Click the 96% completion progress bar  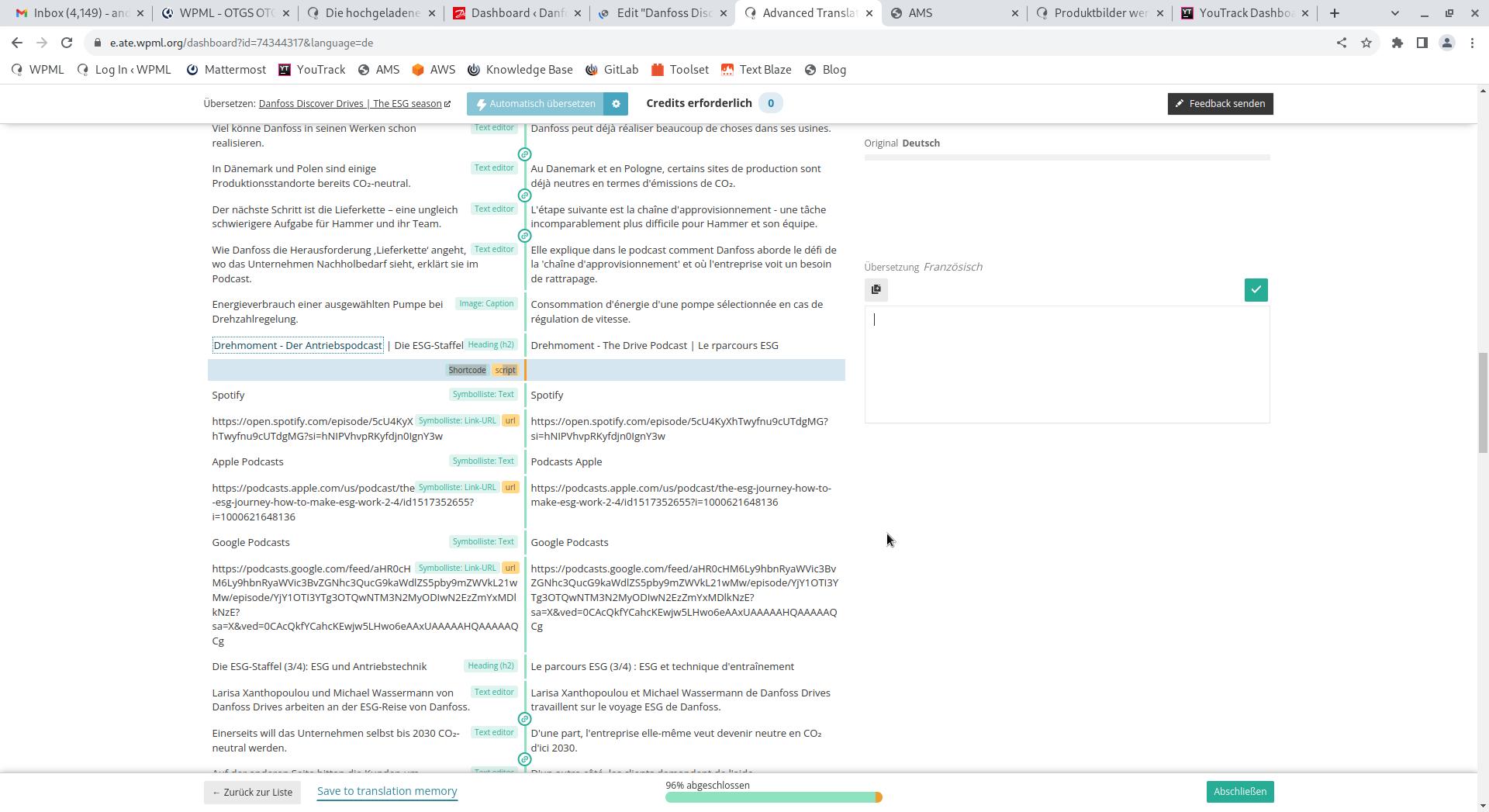click(773, 796)
